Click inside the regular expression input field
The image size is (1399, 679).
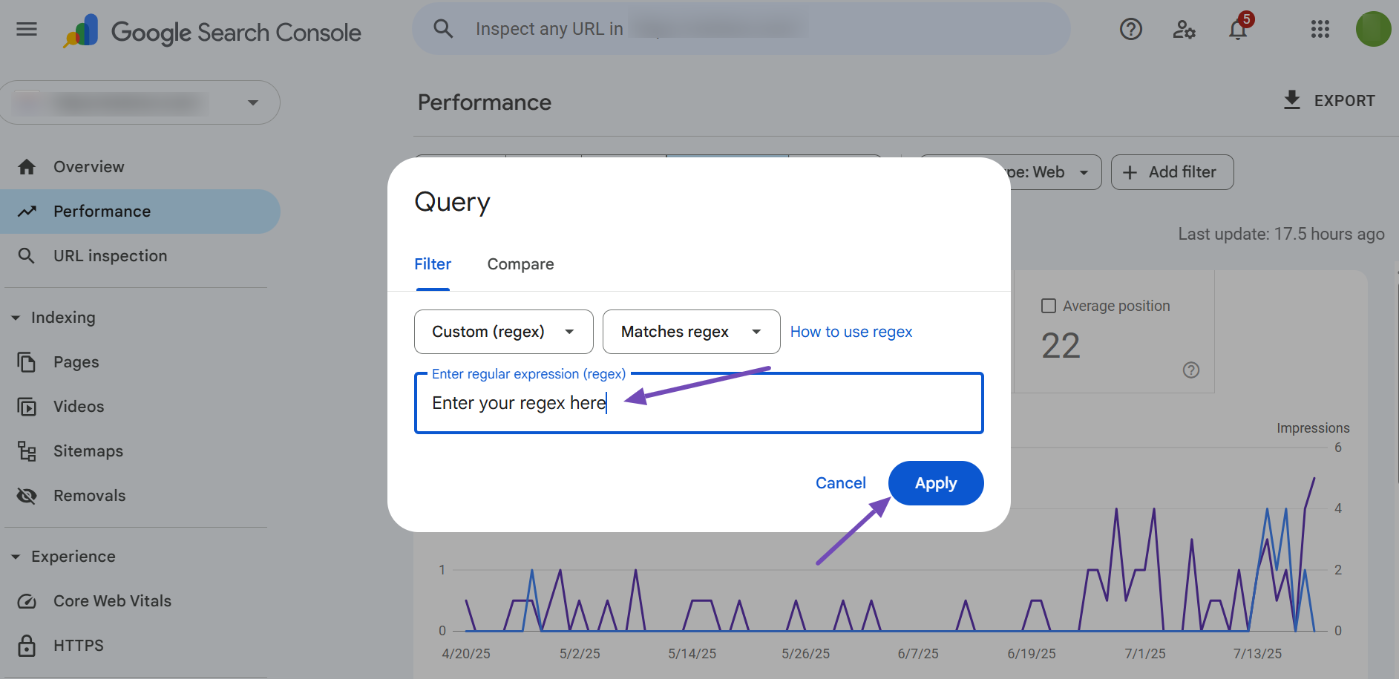click(x=698, y=402)
